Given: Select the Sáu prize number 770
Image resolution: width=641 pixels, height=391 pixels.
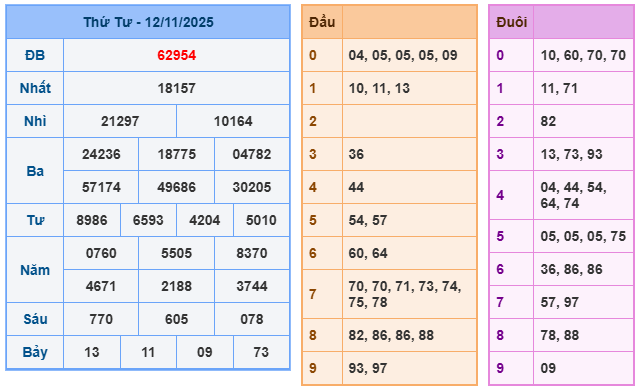Looking at the screenshot, I should tap(101, 319).
